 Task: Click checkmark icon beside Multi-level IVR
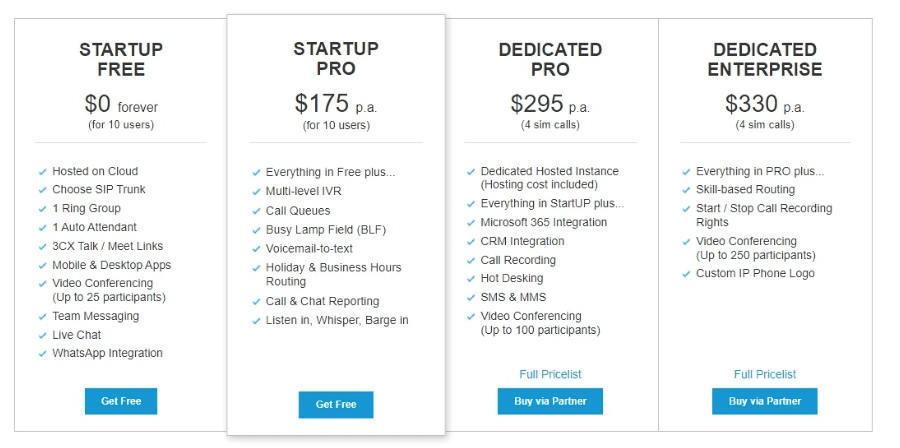click(x=257, y=192)
